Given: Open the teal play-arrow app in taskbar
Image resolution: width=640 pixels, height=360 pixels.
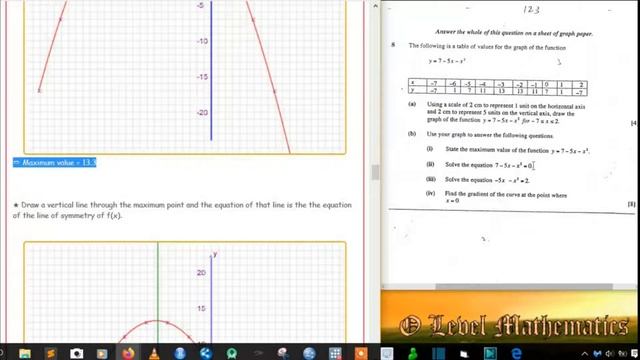Looking at the screenshot, I should click(x=490, y=353).
